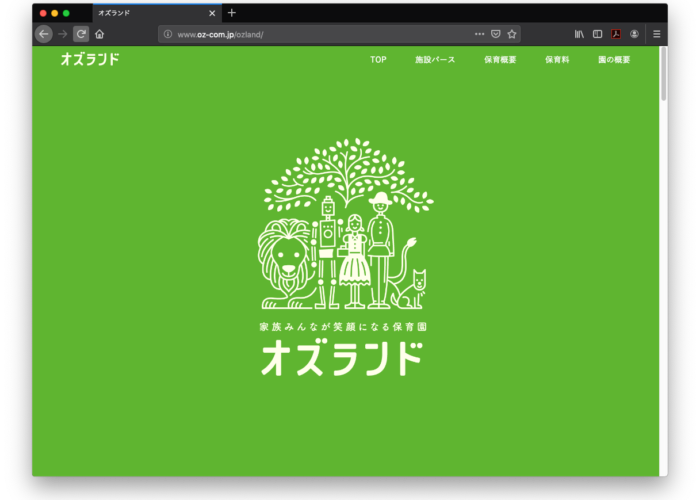Close the オズランド tab
The height and width of the screenshot is (500, 700).
tap(212, 13)
